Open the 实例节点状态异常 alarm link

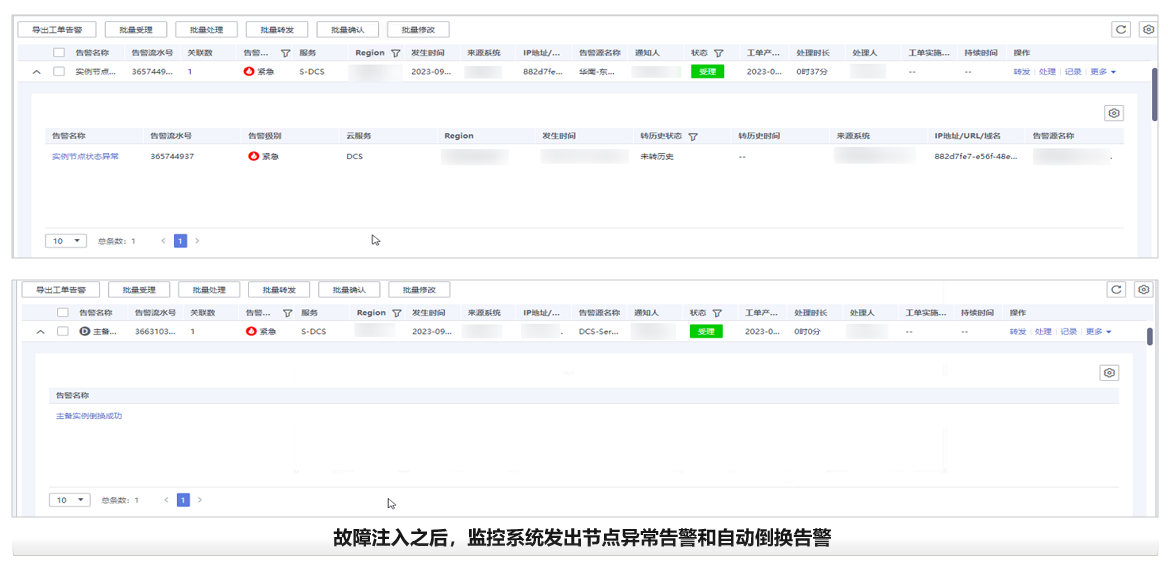[x=85, y=157]
